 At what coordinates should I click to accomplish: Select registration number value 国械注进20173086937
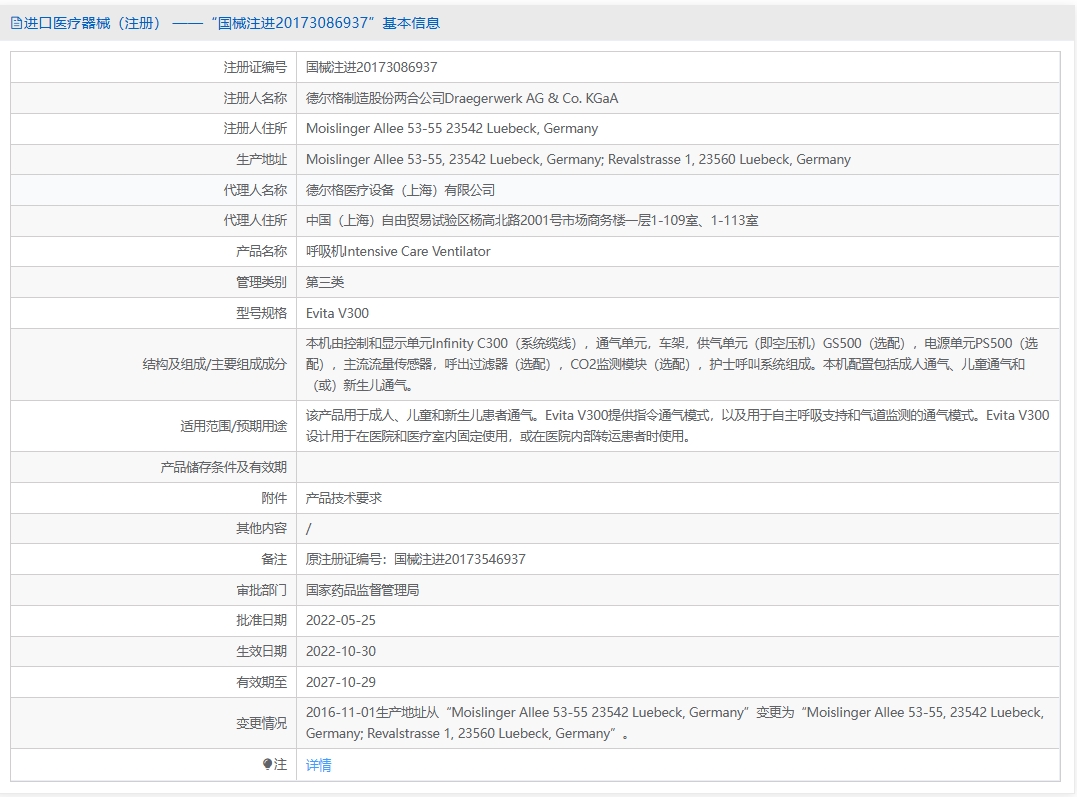[372, 67]
